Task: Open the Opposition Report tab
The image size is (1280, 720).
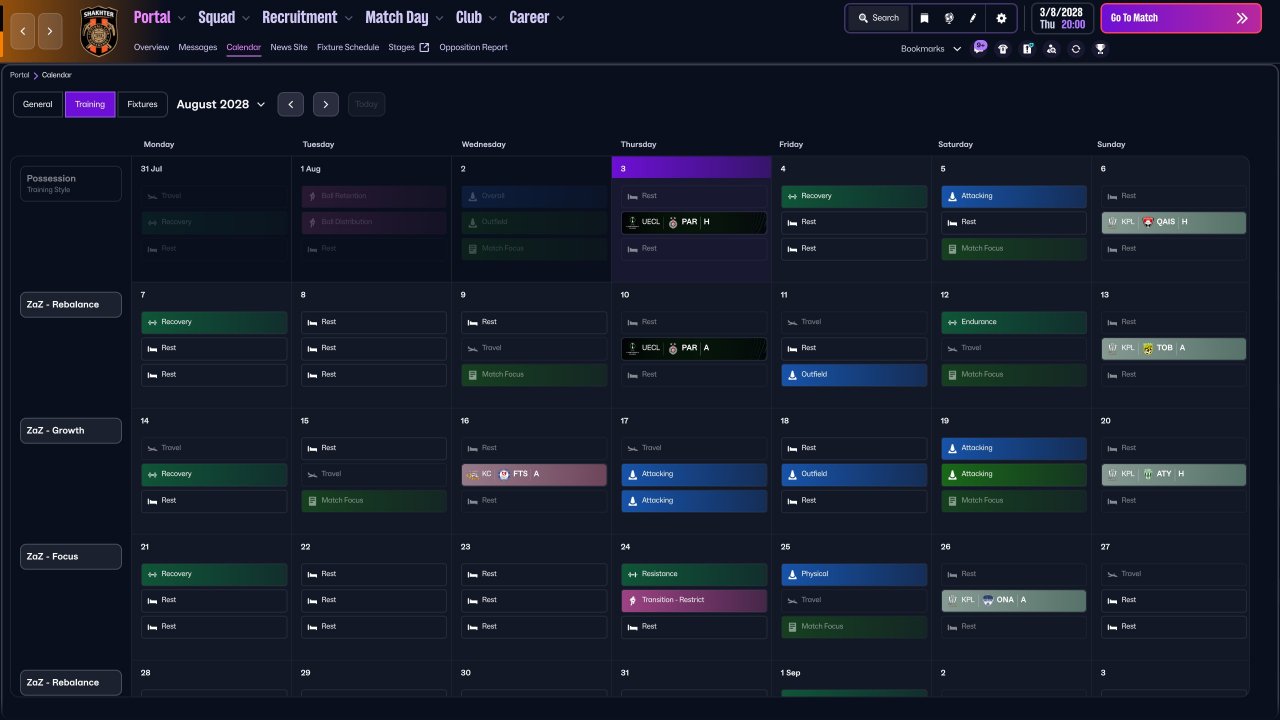Action: (x=473, y=47)
